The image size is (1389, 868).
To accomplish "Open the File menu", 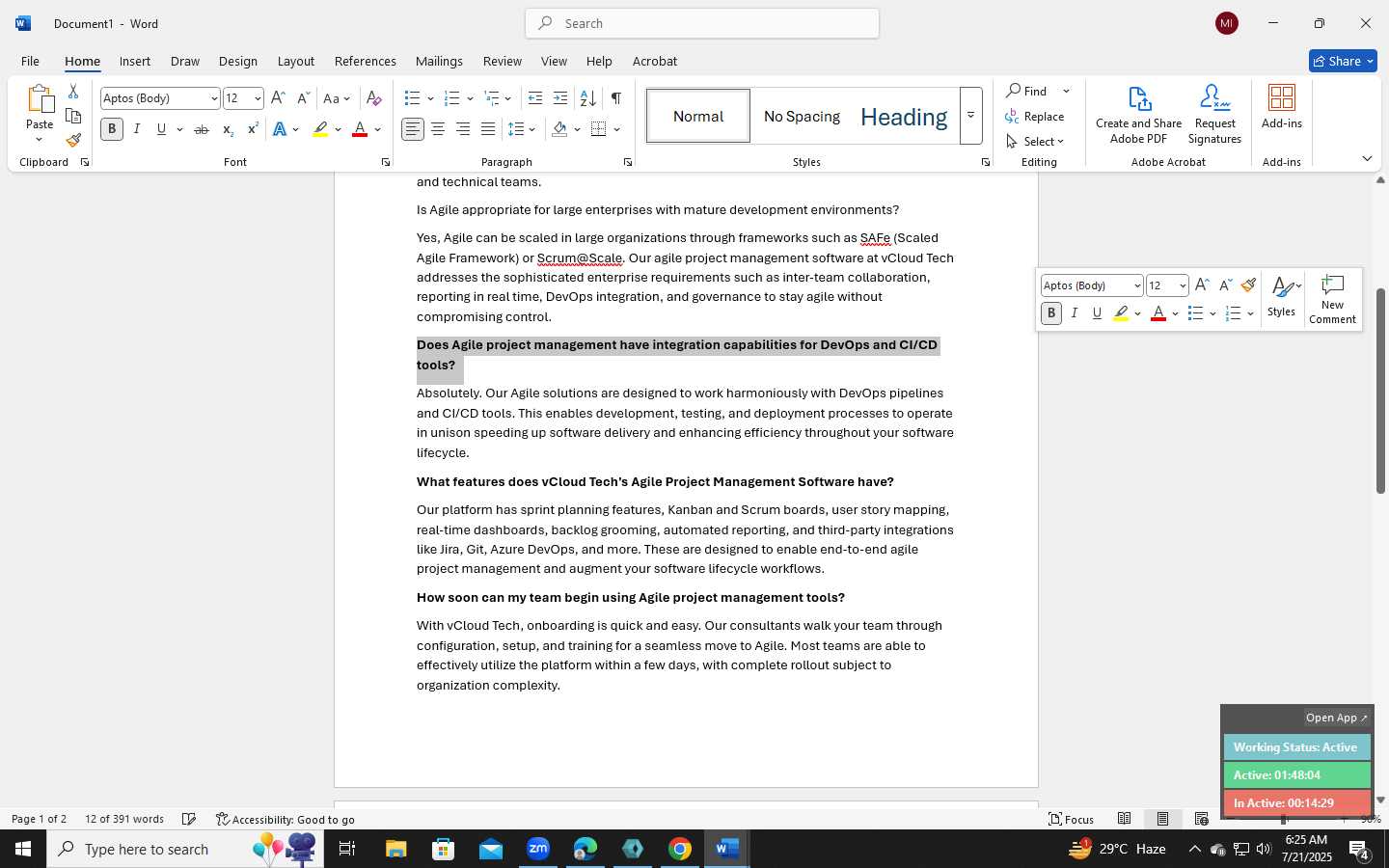I will (x=30, y=61).
